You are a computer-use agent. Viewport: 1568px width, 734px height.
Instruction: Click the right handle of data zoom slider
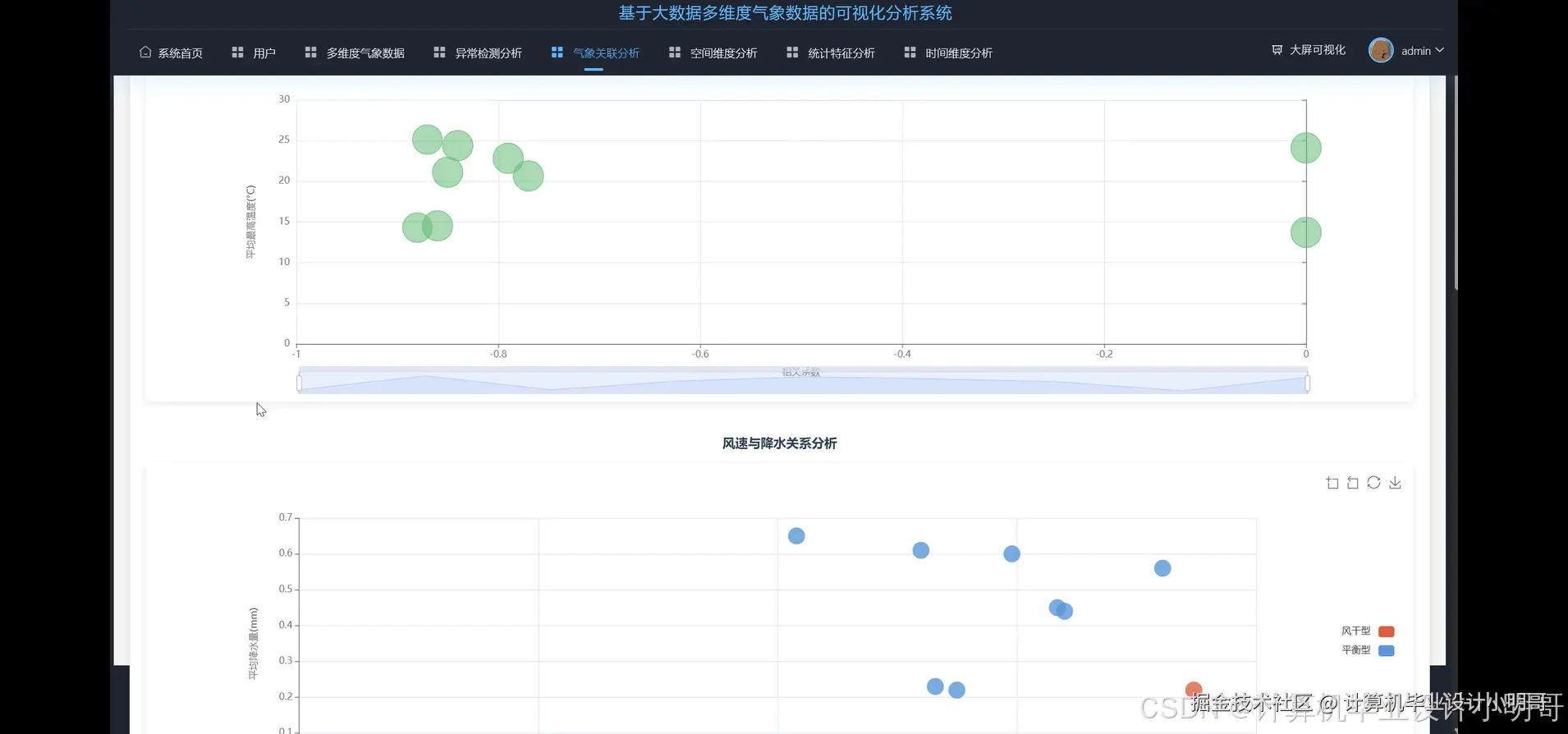(1307, 383)
